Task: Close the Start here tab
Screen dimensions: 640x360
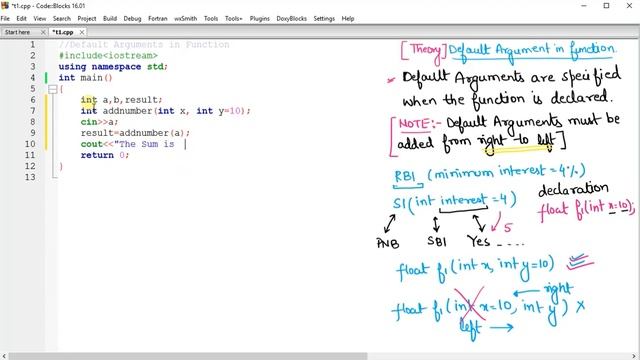Action: pos(43,32)
